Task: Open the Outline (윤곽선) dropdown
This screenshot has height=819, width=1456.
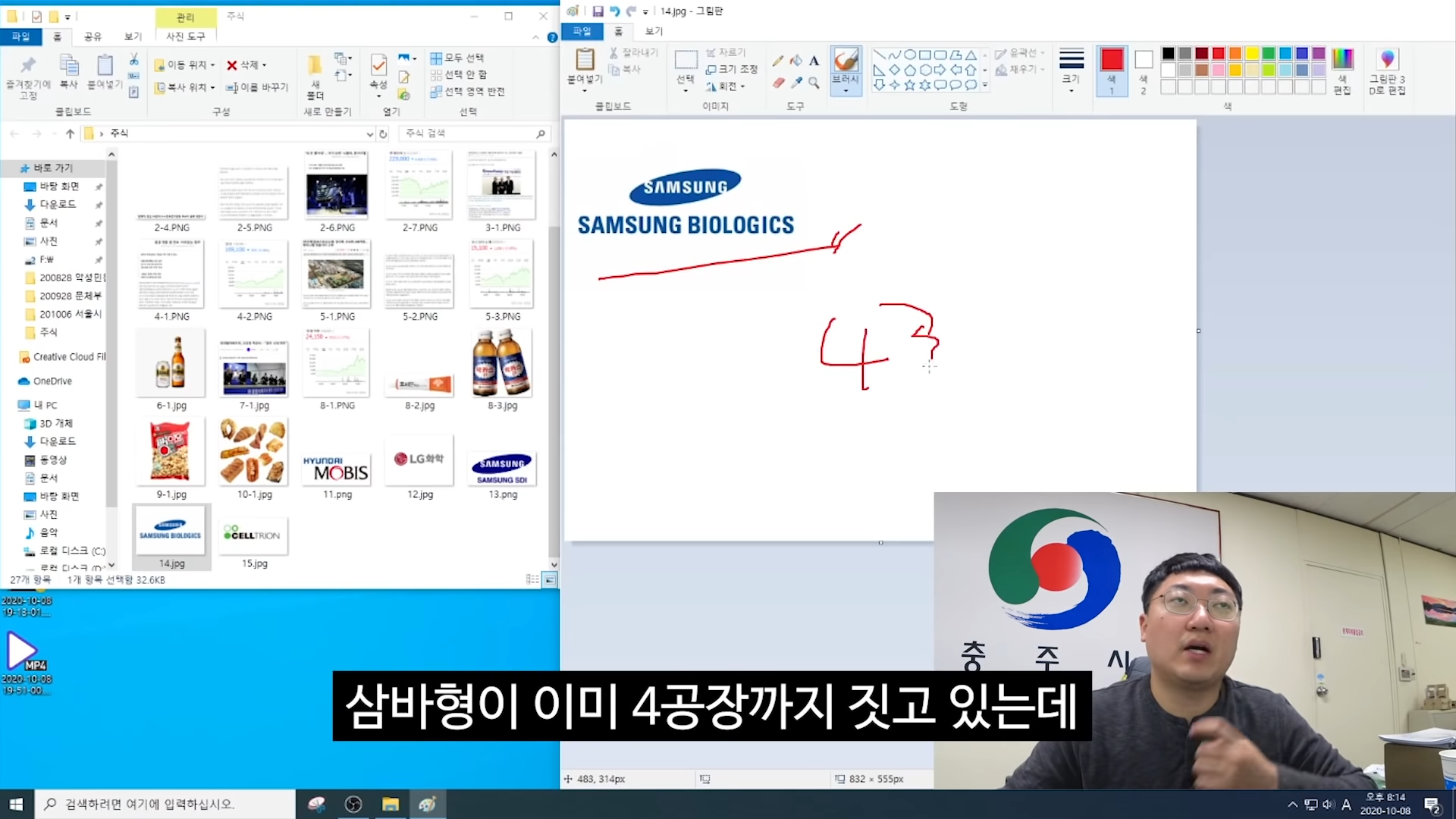Action: tap(1020, 53)
